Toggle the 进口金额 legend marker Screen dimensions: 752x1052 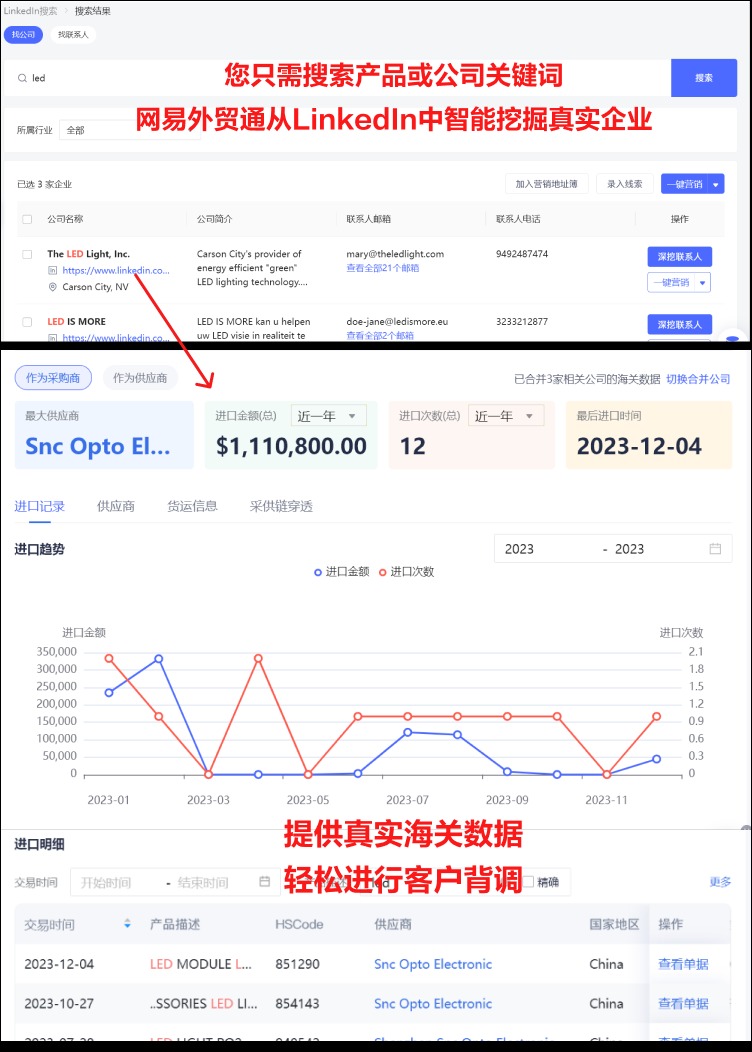(x=318, y=572)
